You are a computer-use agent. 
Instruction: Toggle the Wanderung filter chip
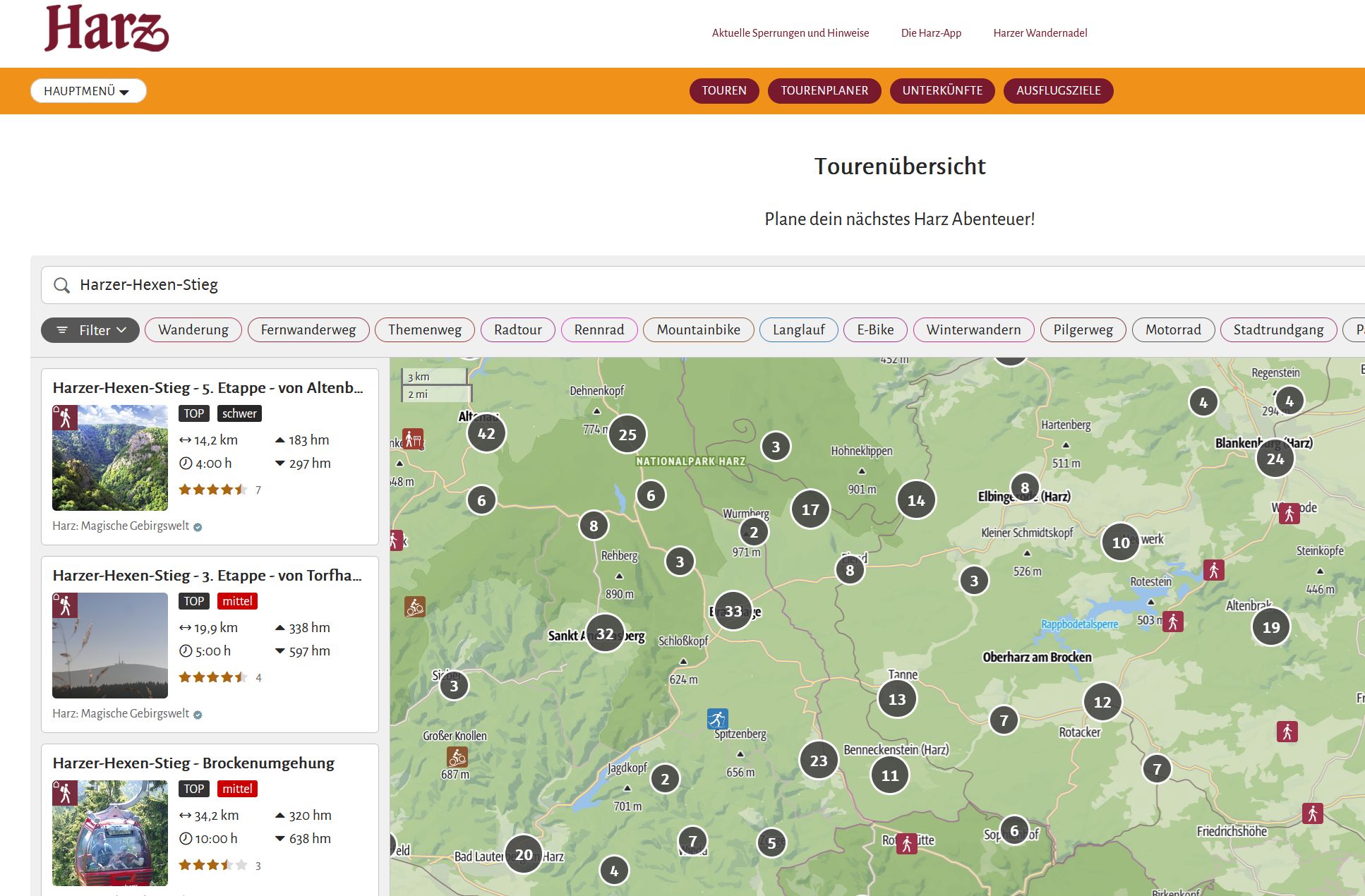coord(193,329)
